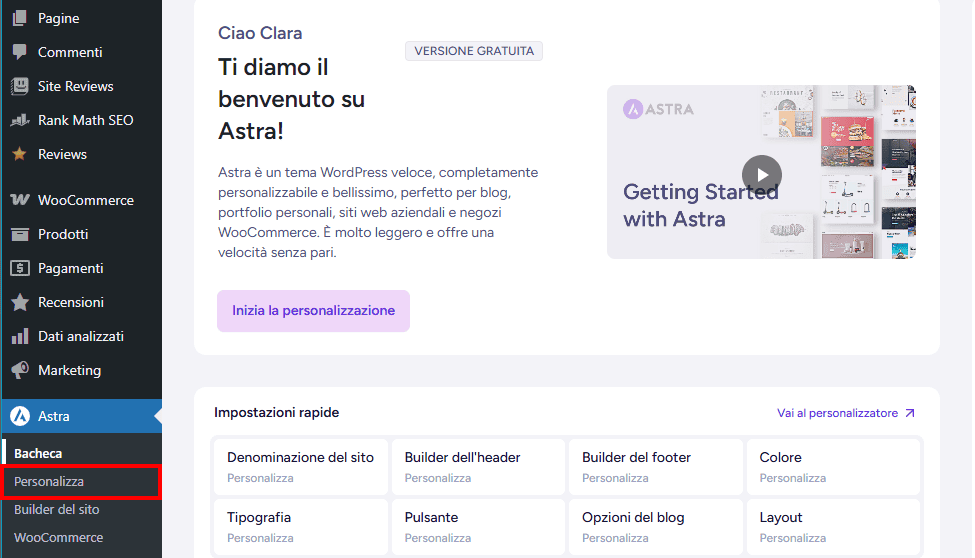Screen dimensions: 975x558
Task: Click the Marketing megaphone icon
Action: point(19,370)
